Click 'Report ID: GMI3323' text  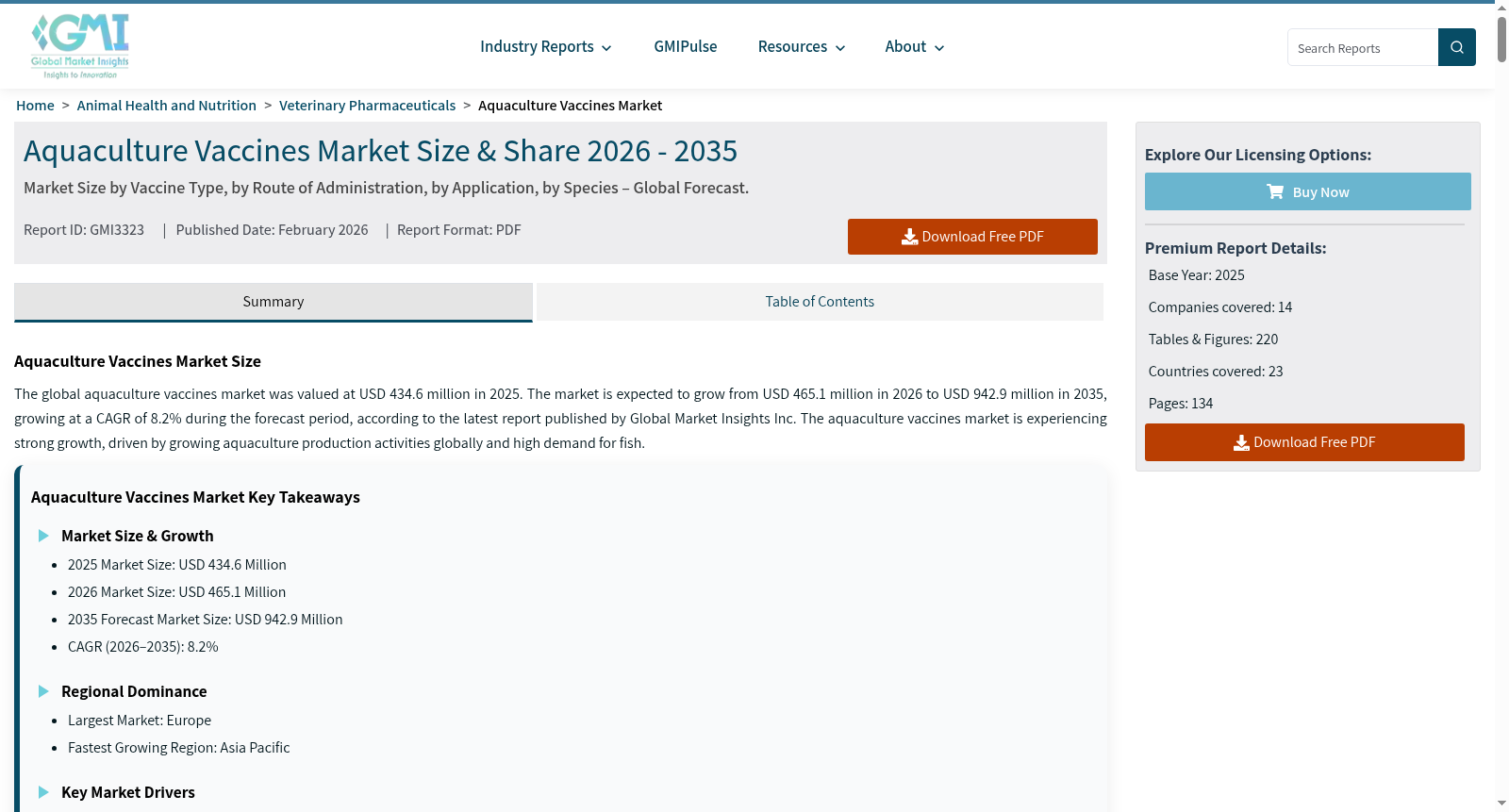[x=84, y=230]
